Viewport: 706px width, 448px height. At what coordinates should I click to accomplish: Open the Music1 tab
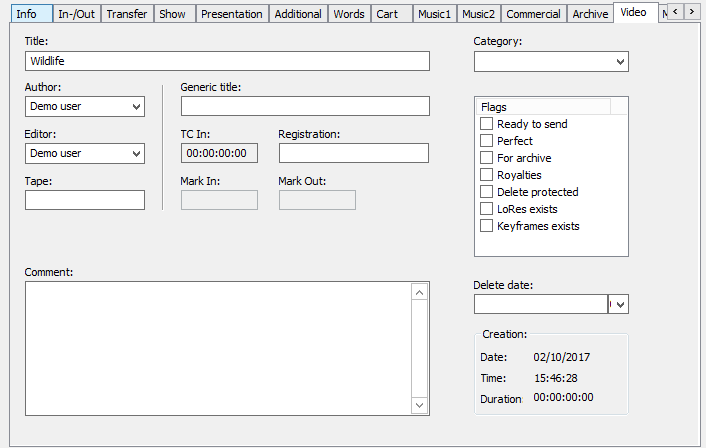pos(434,14)
